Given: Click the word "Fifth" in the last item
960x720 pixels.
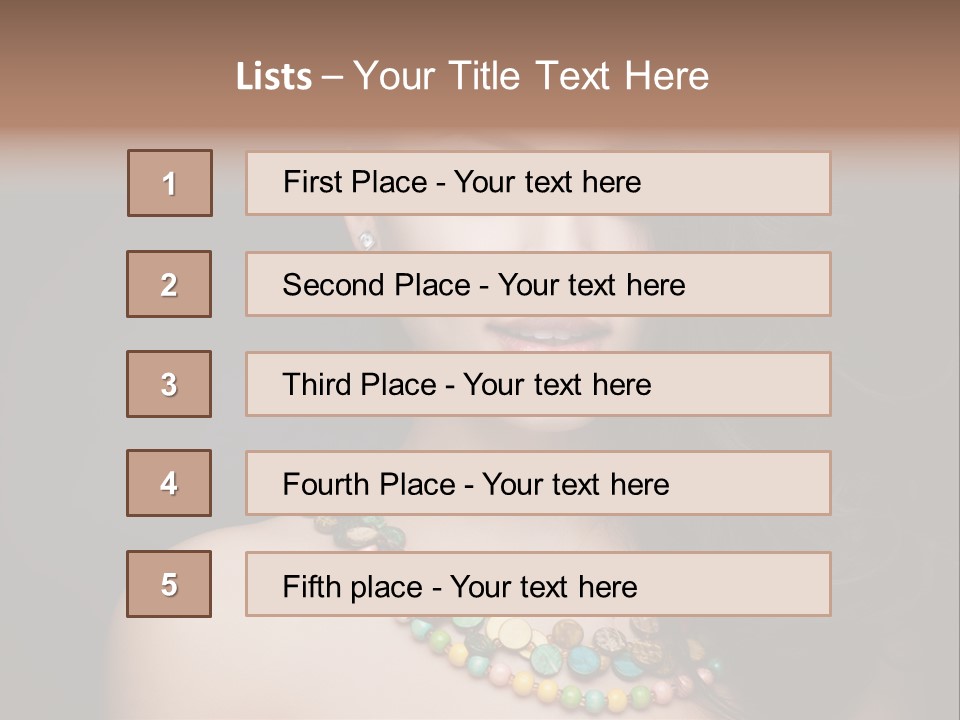Looking at the screenshot, I should click(312, 585).
